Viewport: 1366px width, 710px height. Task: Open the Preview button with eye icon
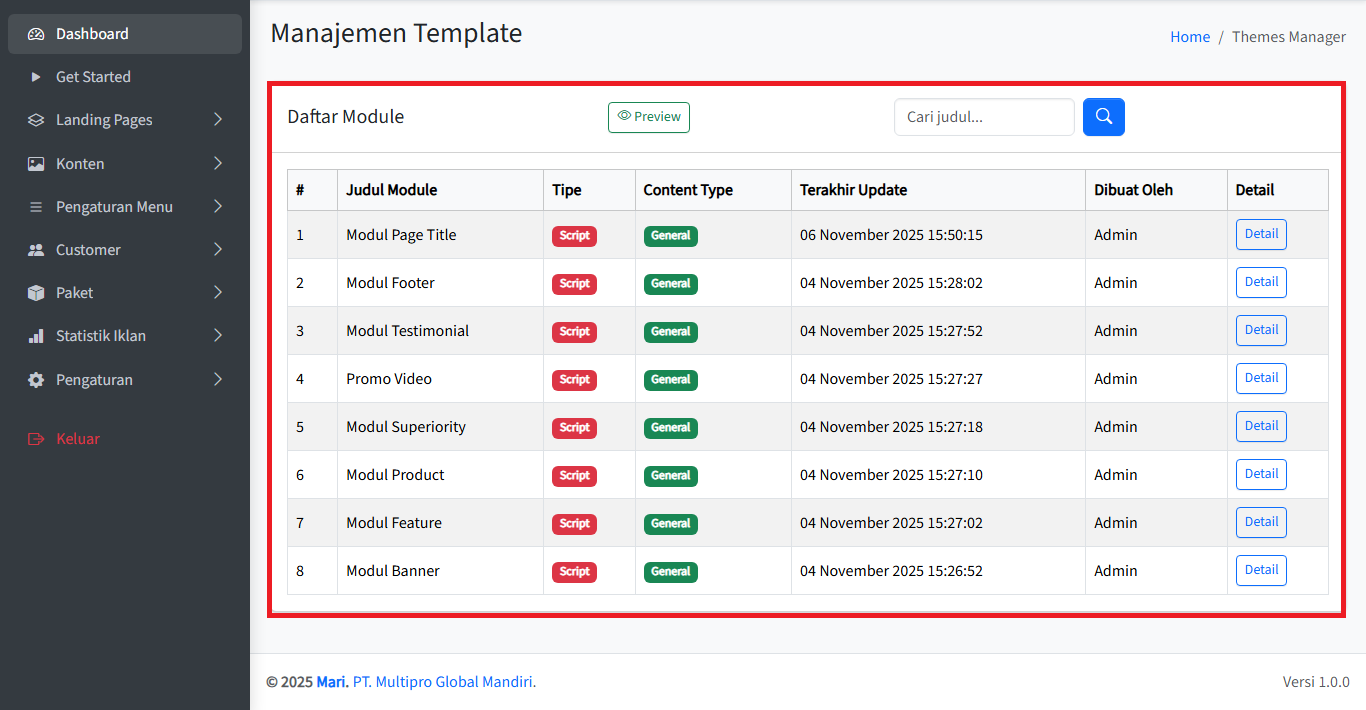tap(648, 117)
